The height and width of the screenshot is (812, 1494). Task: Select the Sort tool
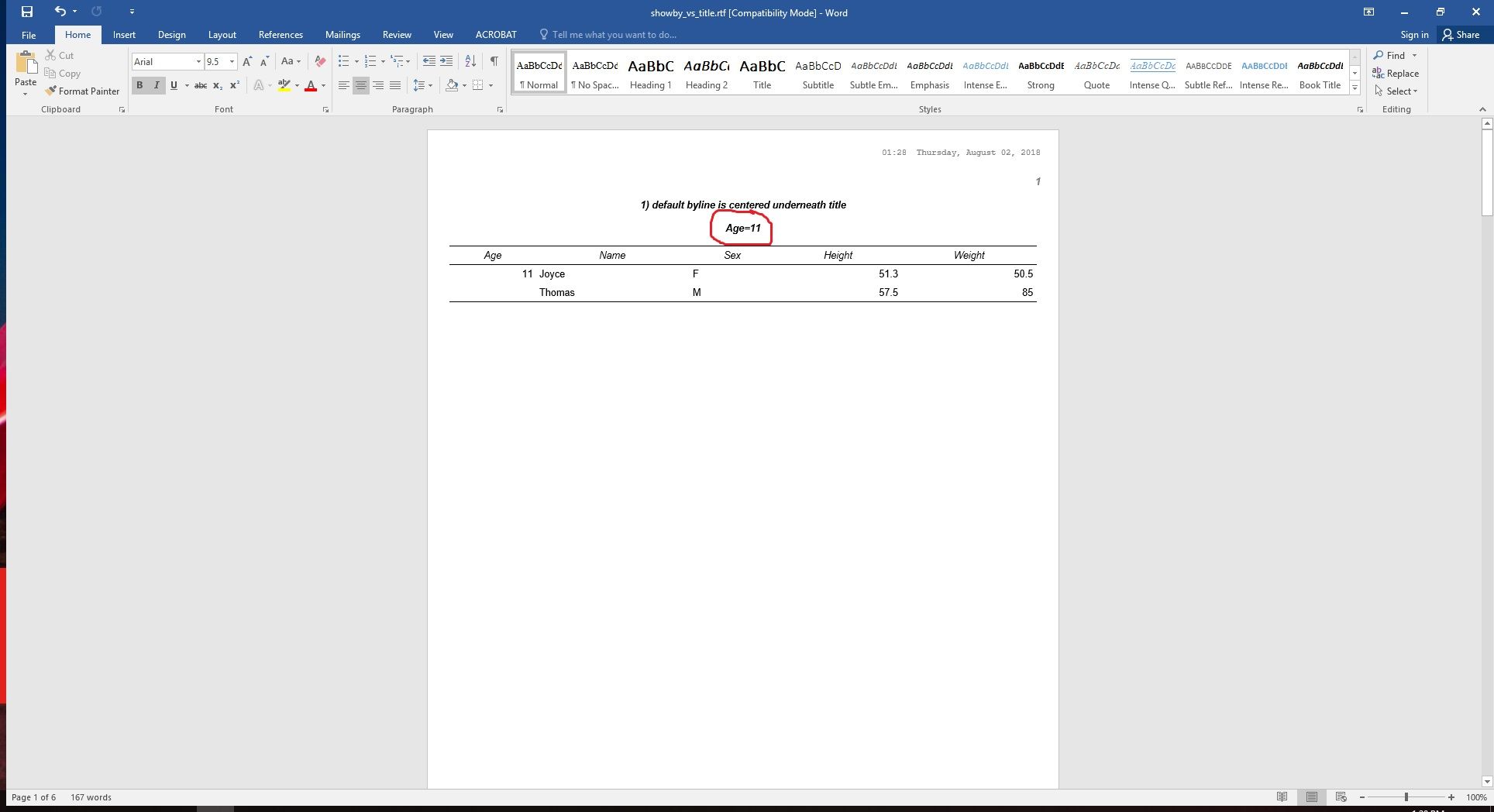click(470, 60)
